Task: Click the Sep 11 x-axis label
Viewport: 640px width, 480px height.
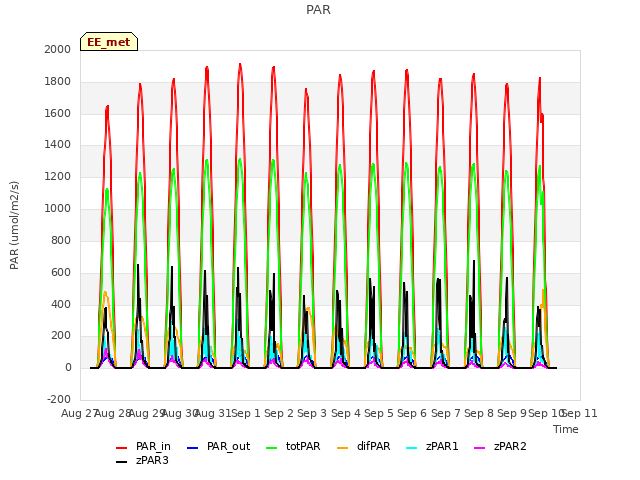Action: 580,413
